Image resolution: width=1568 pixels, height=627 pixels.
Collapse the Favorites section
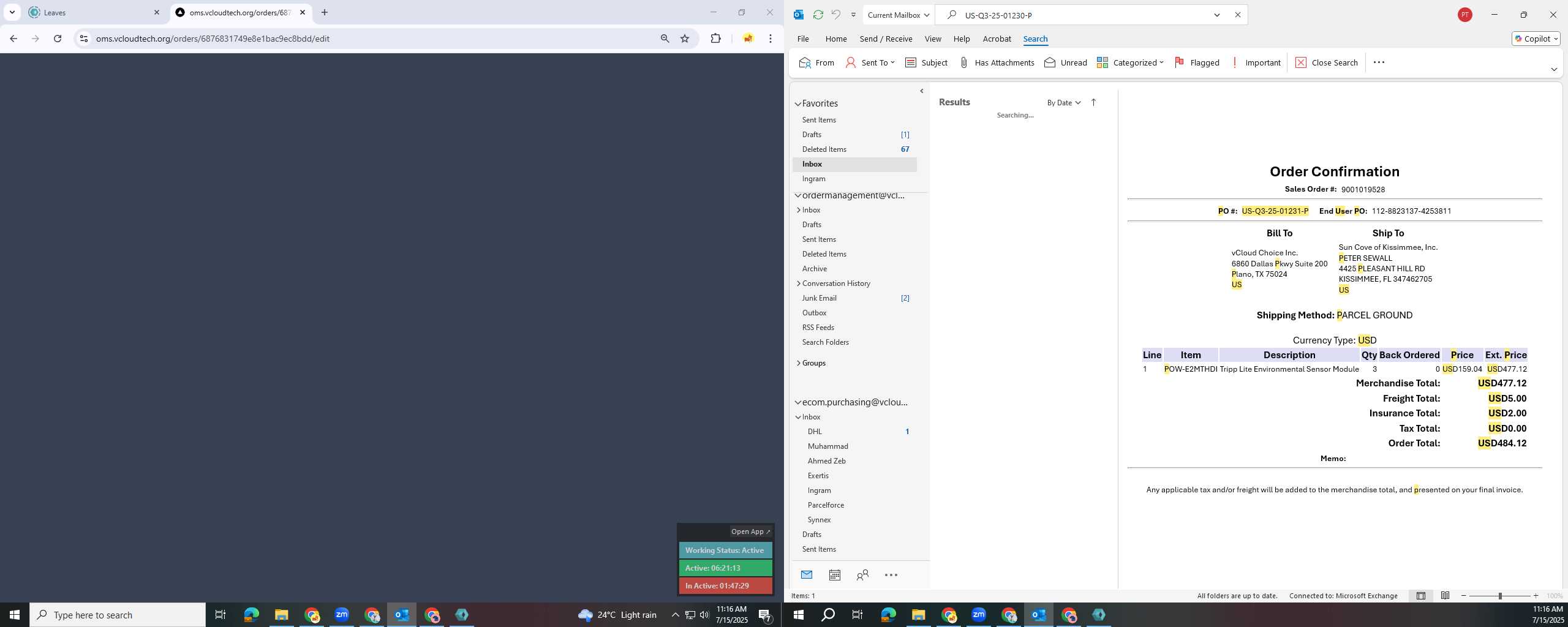click(798, 104)
